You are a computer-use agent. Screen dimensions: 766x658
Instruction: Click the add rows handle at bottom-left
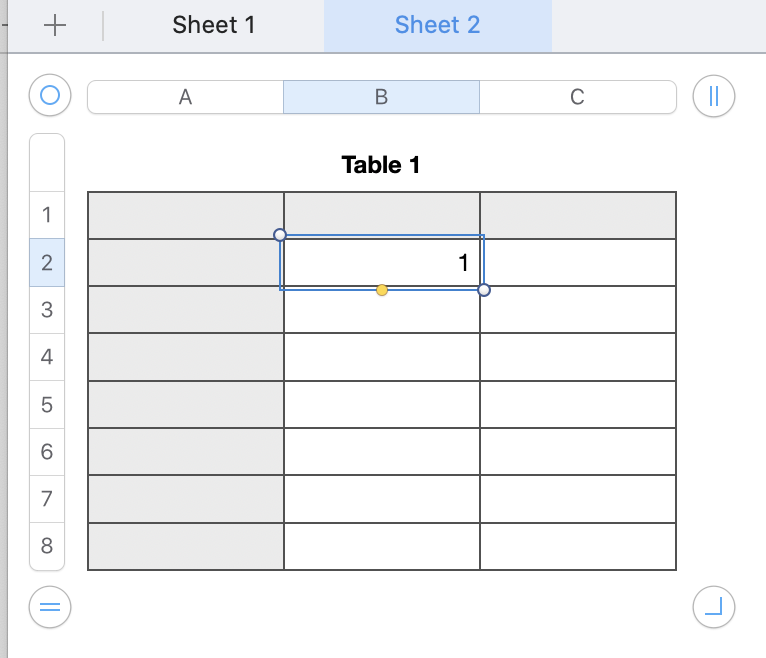pyautogui.click(x=50, y=607)
